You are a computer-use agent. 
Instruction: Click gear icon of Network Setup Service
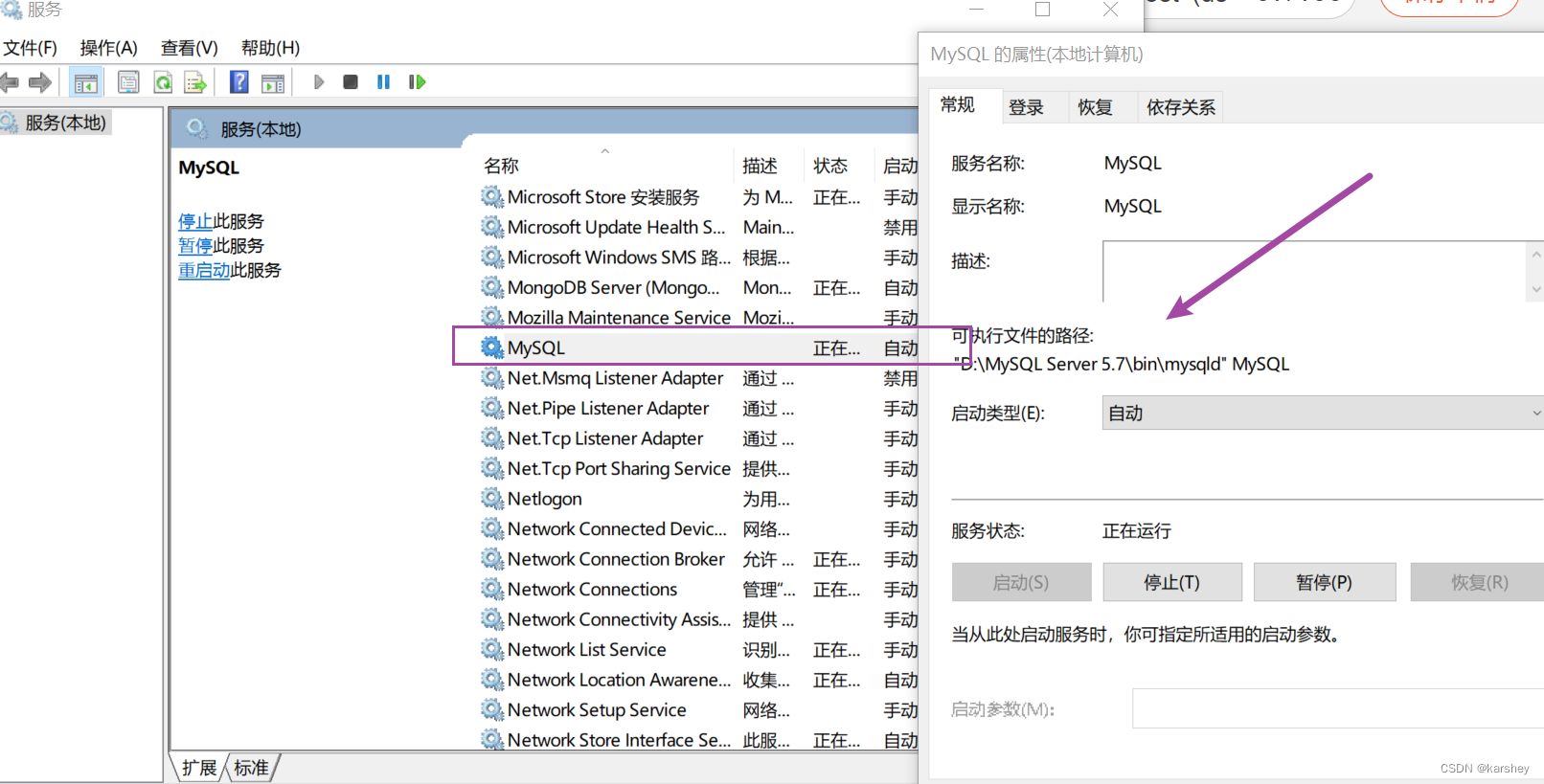[x=492, y=709]
